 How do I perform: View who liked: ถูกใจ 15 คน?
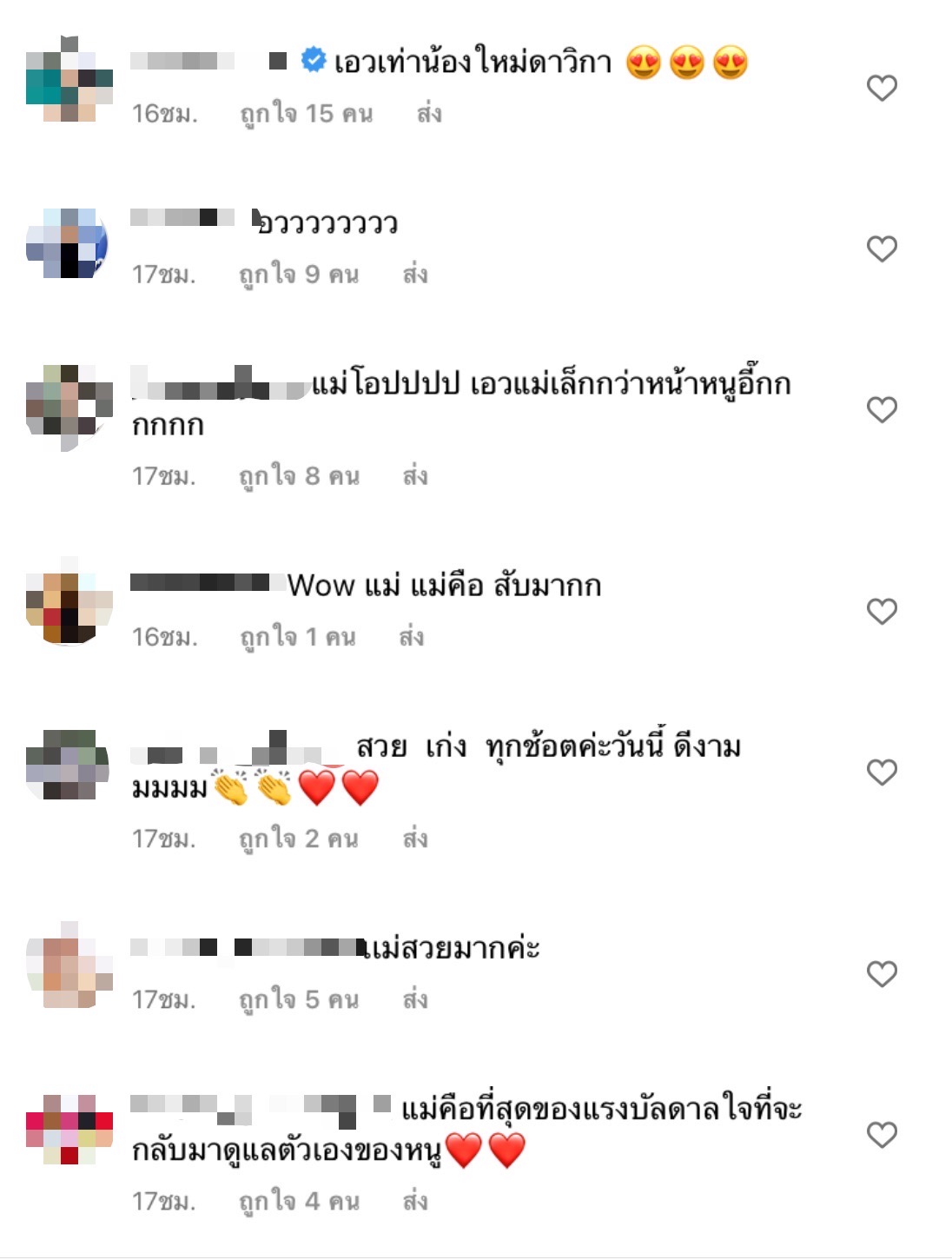(307, 114)
